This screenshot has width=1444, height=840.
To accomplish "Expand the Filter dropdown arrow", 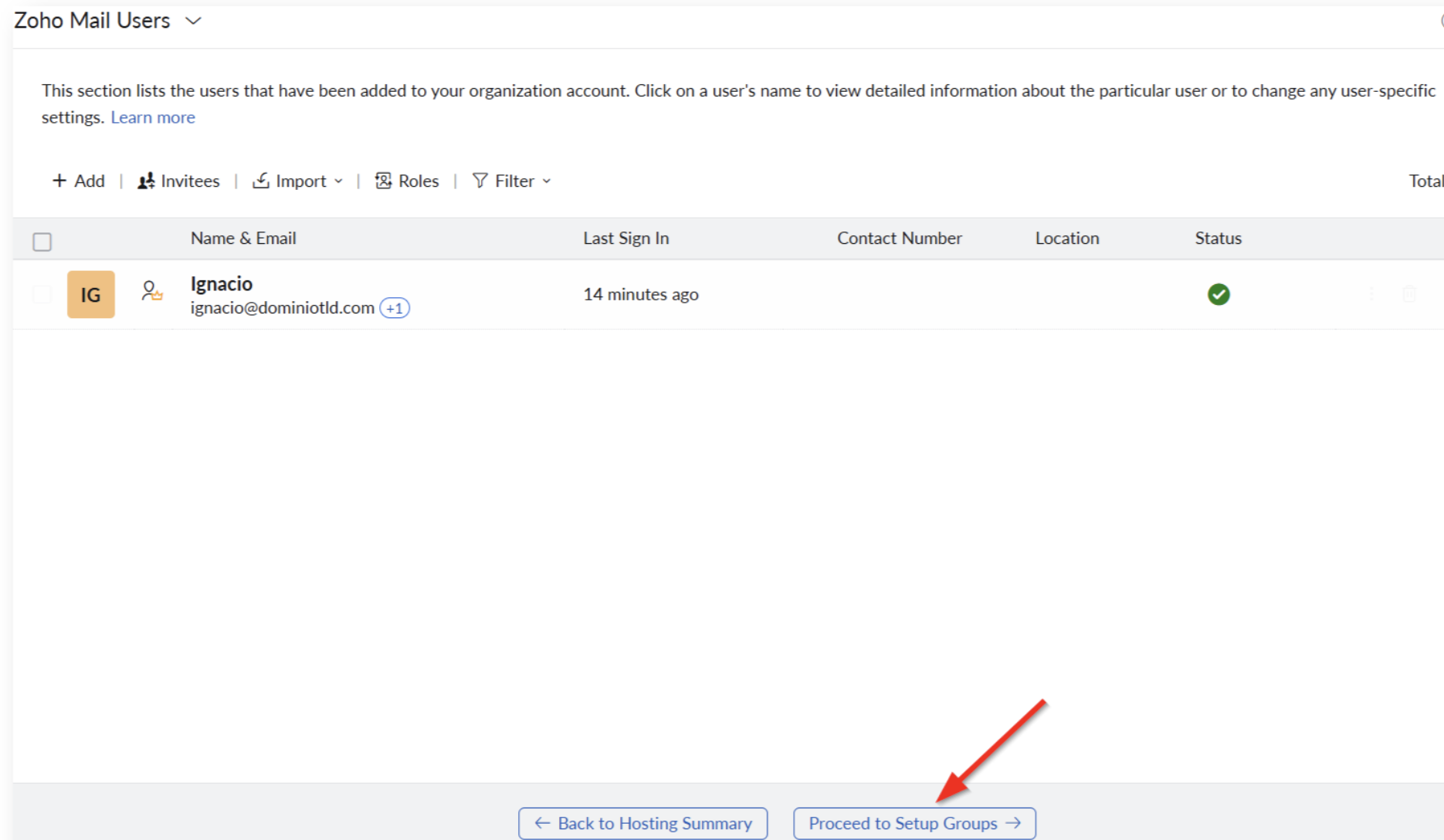I will coord(547,181).
